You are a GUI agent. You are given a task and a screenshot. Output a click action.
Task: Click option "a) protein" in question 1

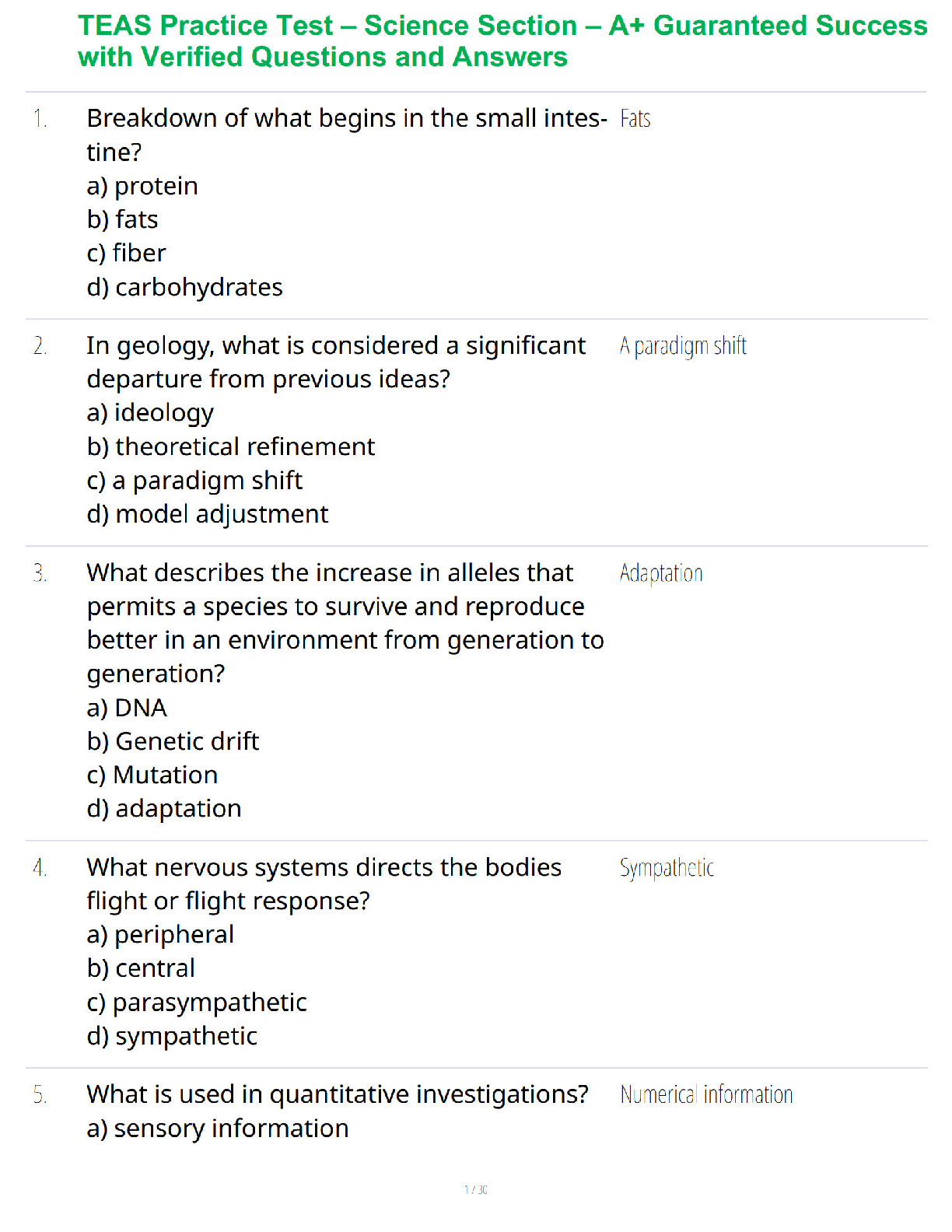coord(142,187)
